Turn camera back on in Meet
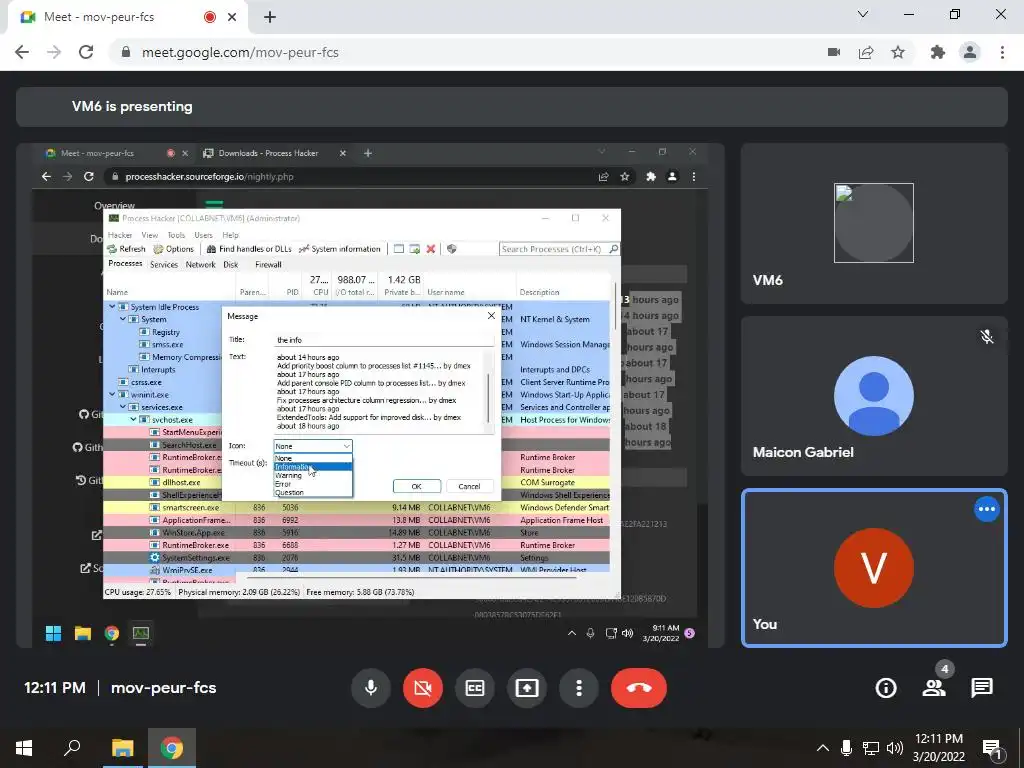 [423, 688]
